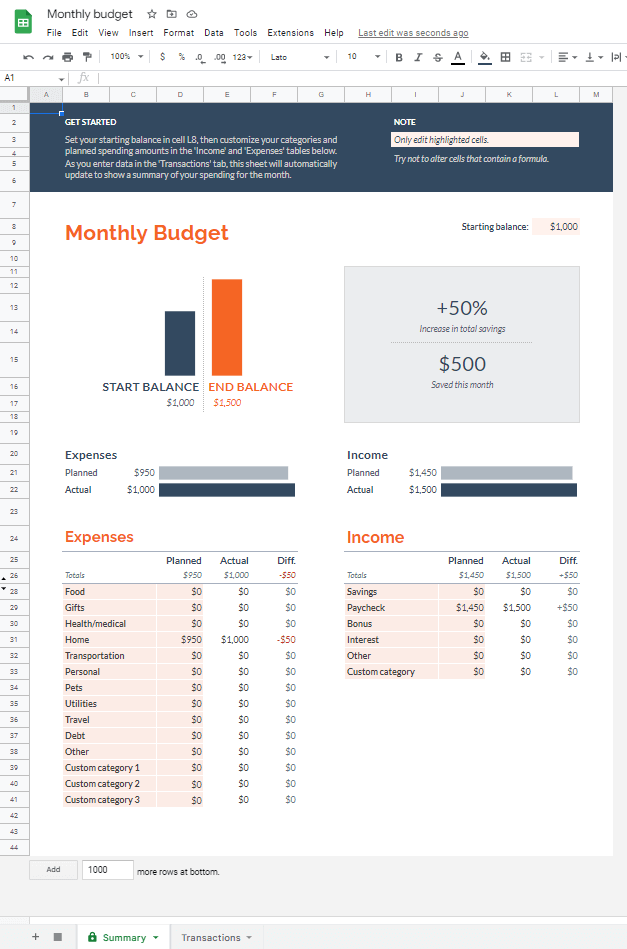Redo the last action
This screenshot has width=627, height=949.
coord(48,57)
